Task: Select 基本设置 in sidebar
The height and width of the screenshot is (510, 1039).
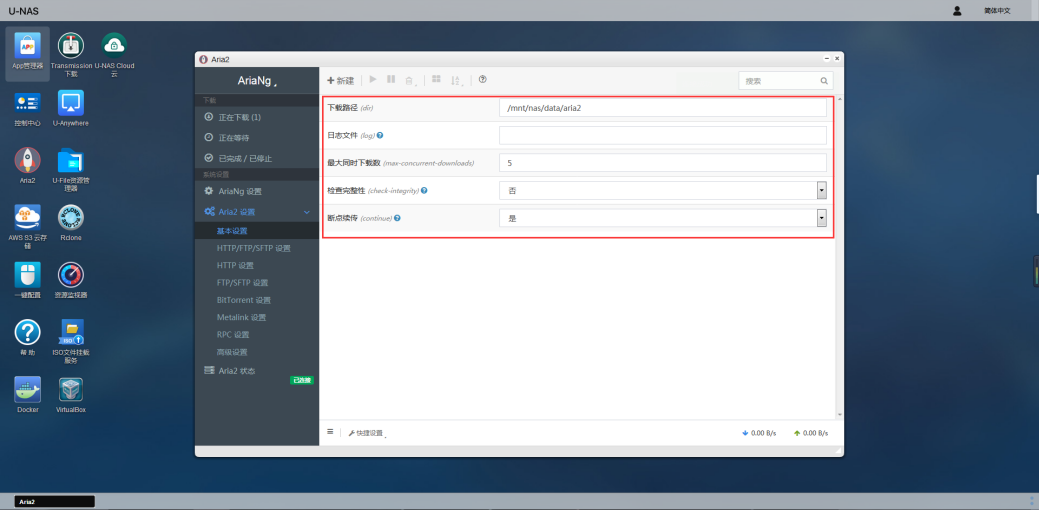Action: click(256, 230)
